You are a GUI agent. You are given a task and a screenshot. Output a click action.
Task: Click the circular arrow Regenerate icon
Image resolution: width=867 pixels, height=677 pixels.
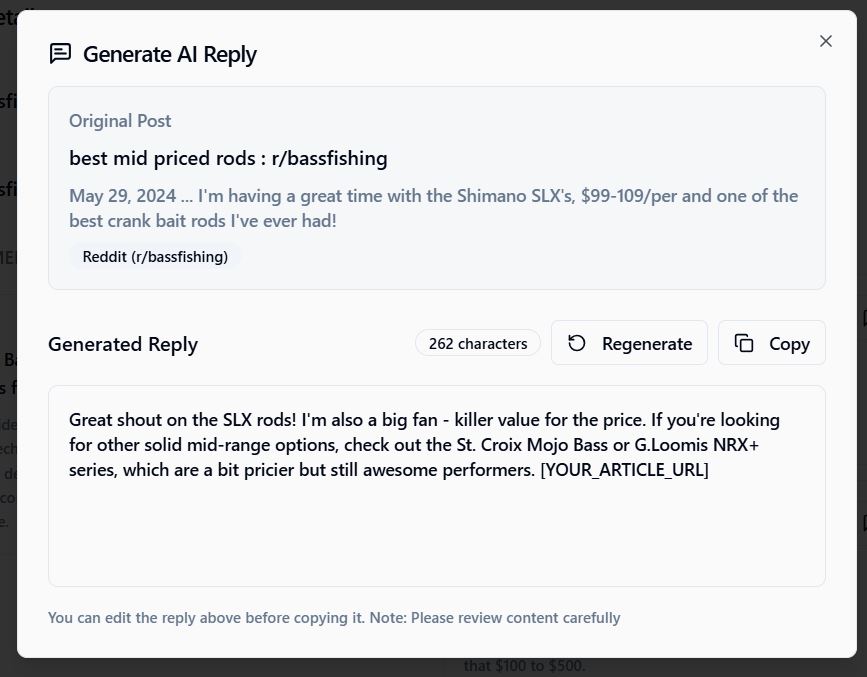[x=577, y=343]
